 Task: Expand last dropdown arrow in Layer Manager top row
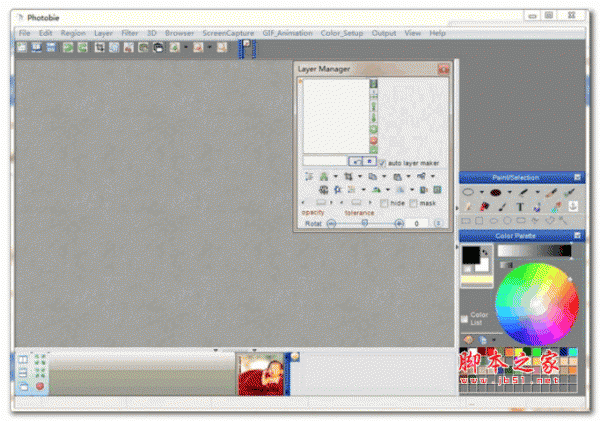(433, 176)
